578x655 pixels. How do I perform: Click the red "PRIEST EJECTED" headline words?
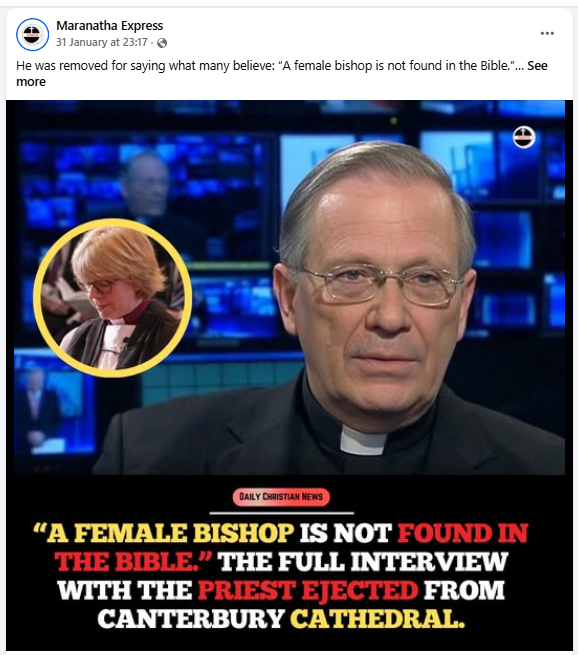pos(308,590)
